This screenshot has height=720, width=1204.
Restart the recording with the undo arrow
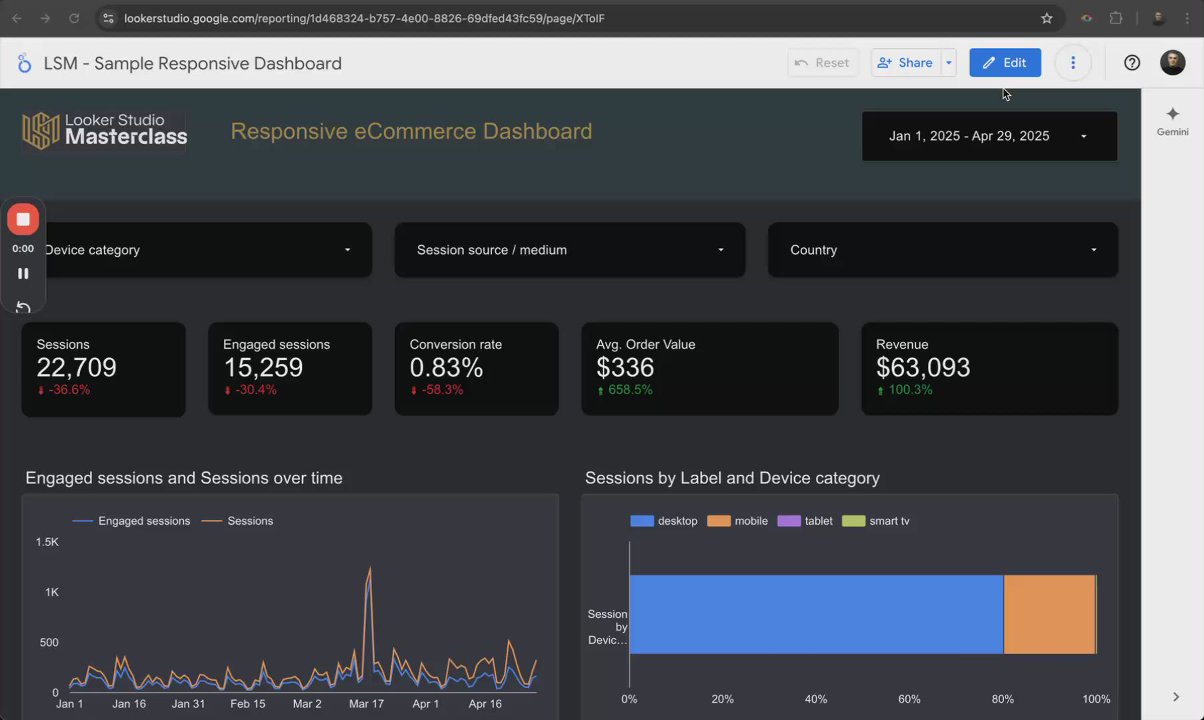click(23, 307)
